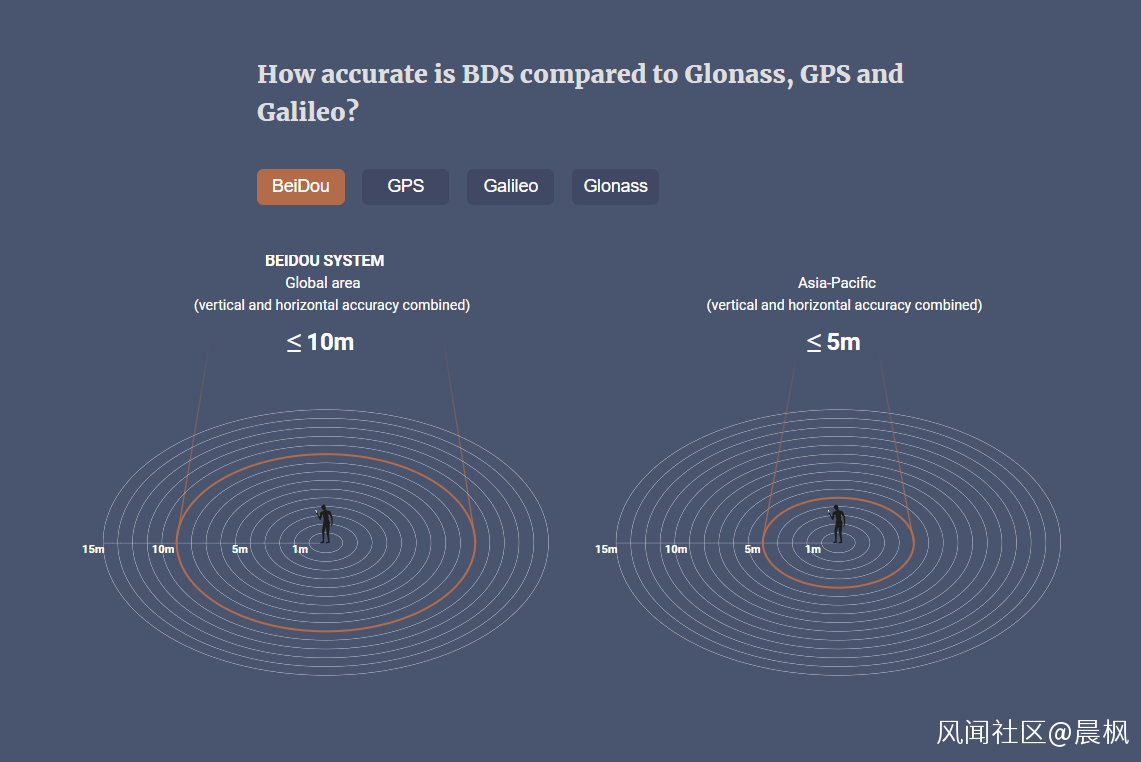
Task: Open the Galileo tab
Action: click(510, 186)
